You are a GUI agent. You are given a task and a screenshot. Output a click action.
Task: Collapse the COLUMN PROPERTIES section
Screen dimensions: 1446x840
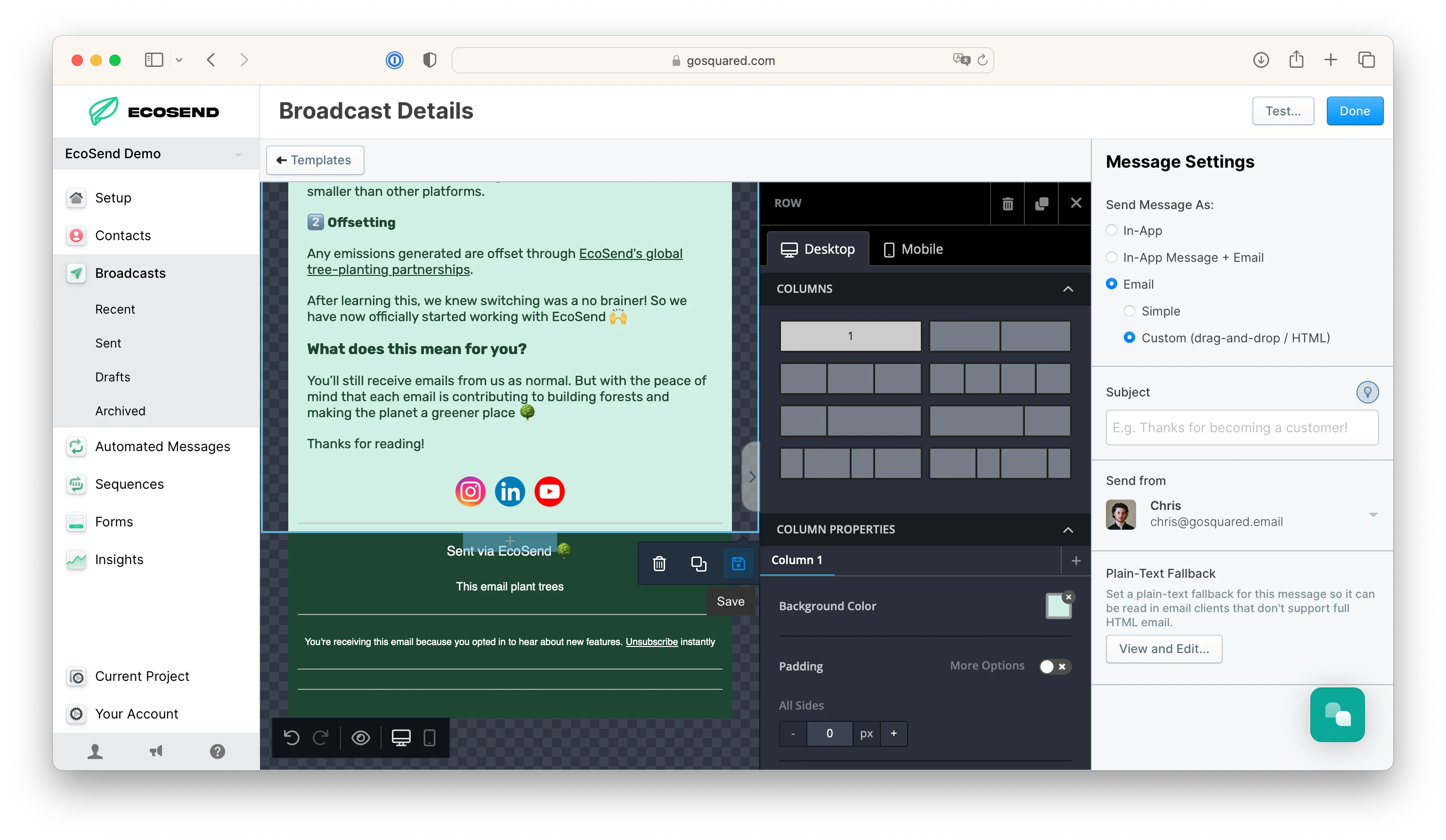[1068, 530]
